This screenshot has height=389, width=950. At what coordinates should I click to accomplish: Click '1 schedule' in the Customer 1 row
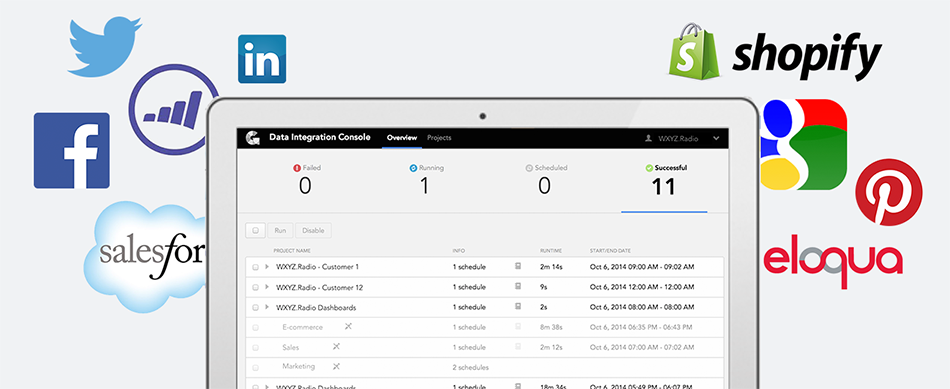(x=469, y=267)
